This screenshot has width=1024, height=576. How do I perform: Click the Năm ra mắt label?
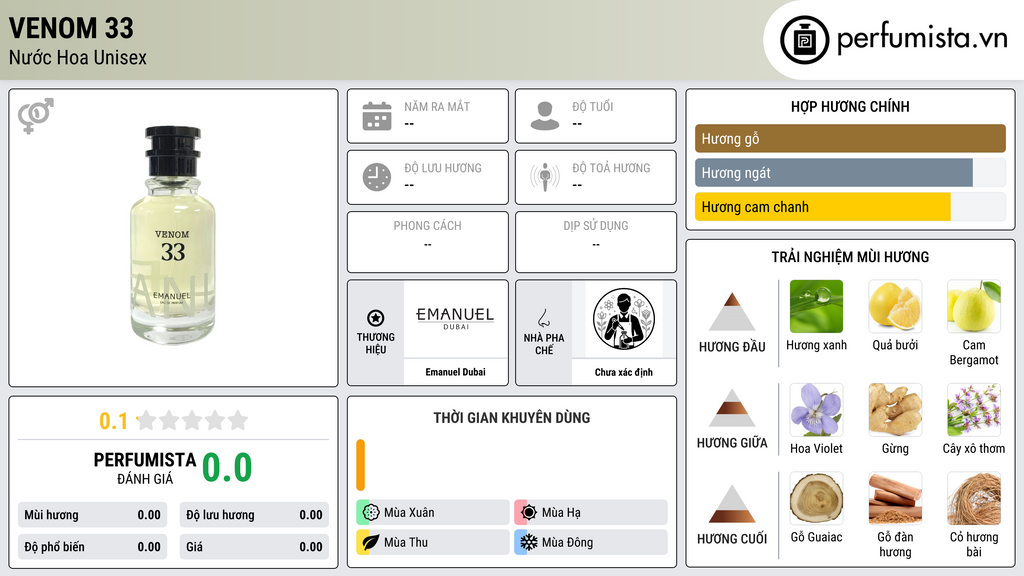(x=437, y=106)
